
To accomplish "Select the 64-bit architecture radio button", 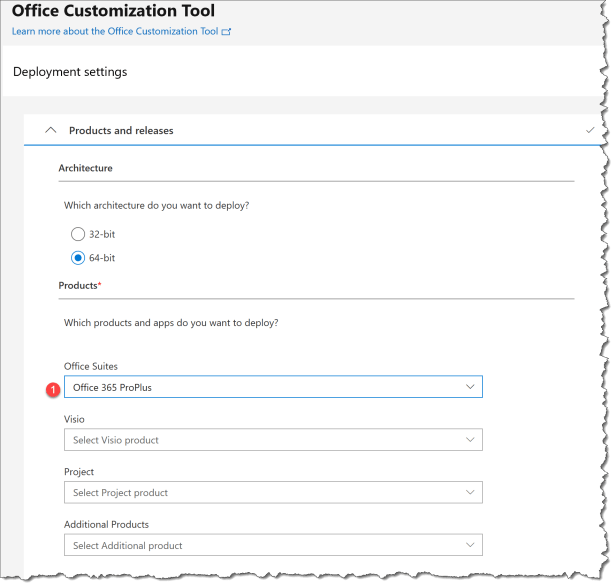I will click(78, 258).
